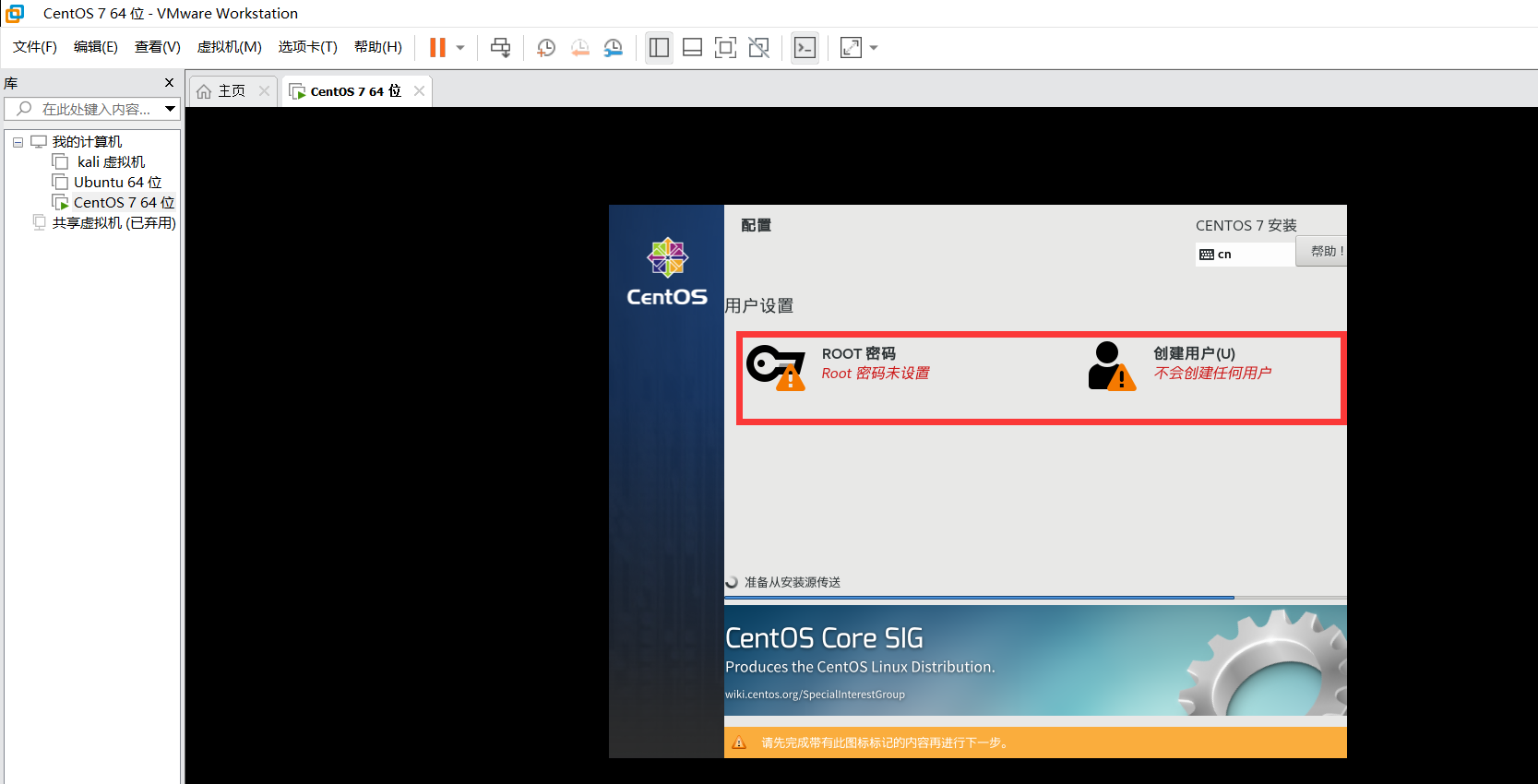Open the 编辑(E) menu

96,47
